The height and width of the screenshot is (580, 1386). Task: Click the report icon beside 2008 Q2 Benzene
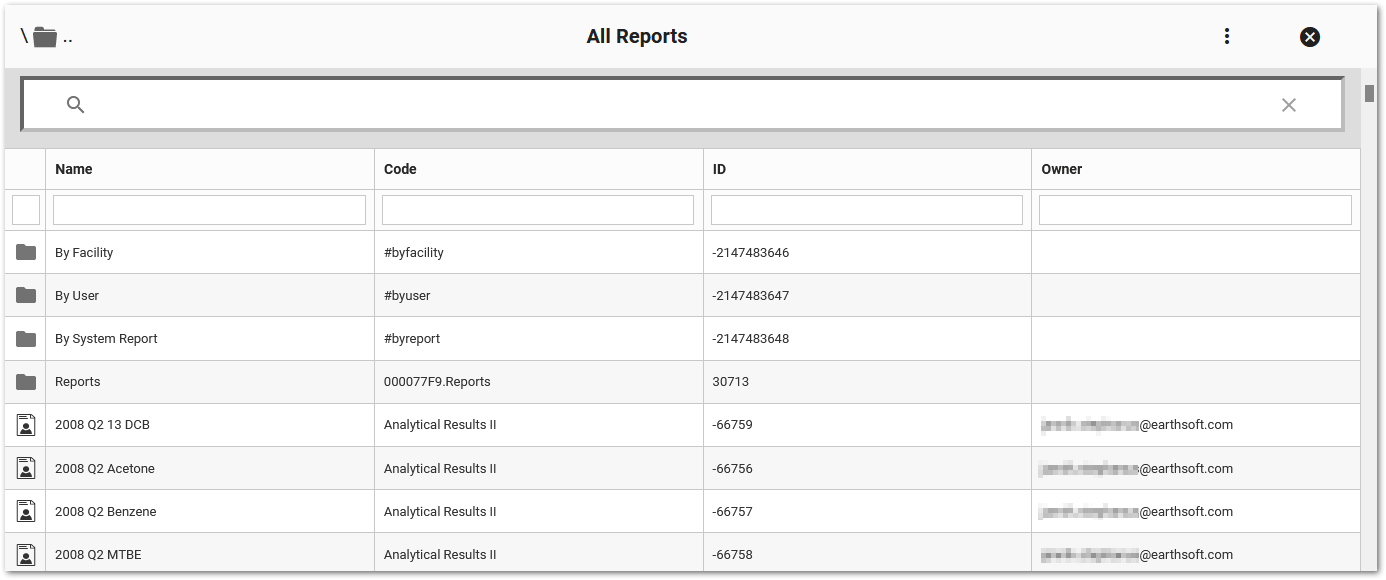[25, 510]
